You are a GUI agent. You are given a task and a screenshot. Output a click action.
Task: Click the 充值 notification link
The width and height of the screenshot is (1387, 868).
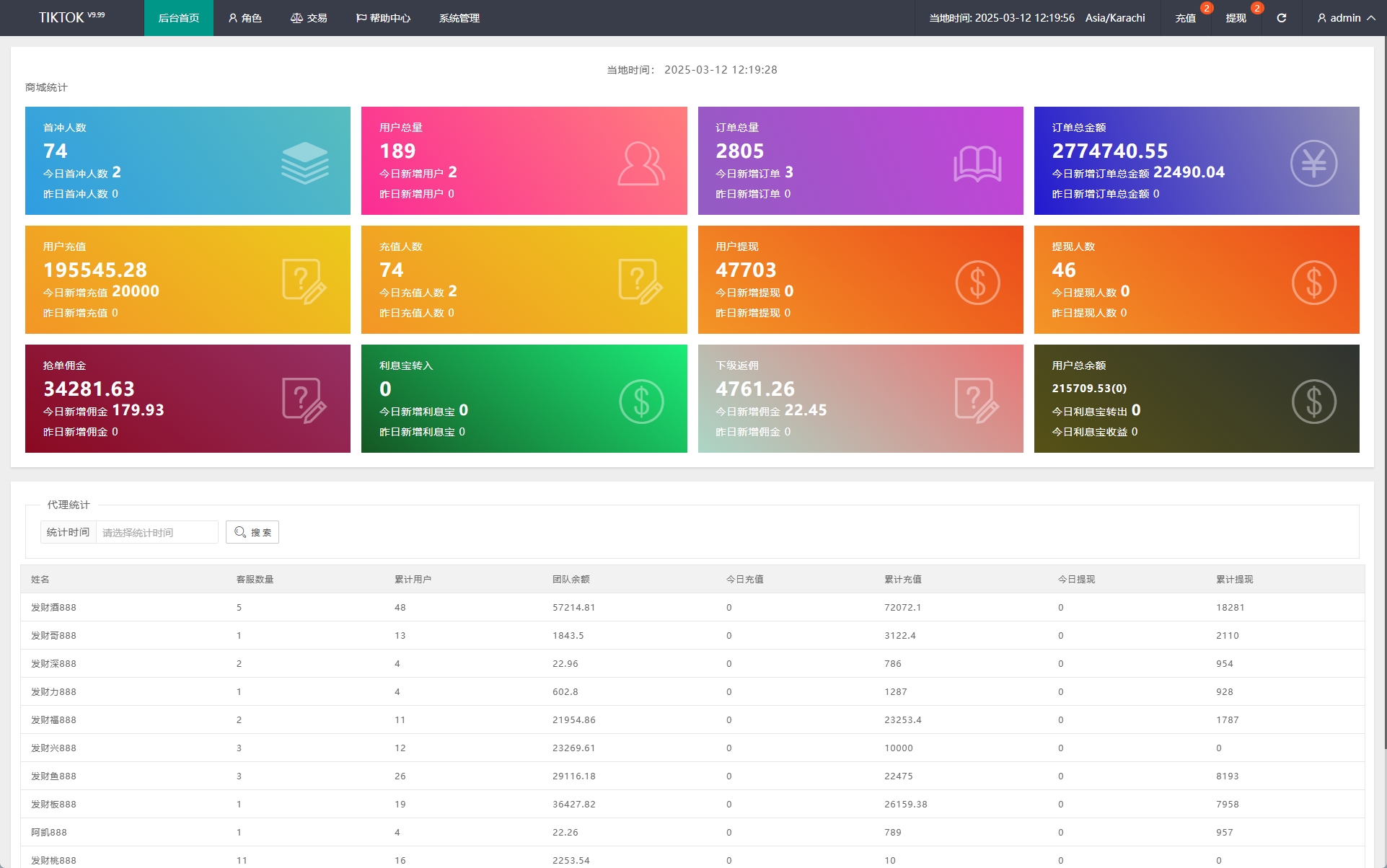1185,18
